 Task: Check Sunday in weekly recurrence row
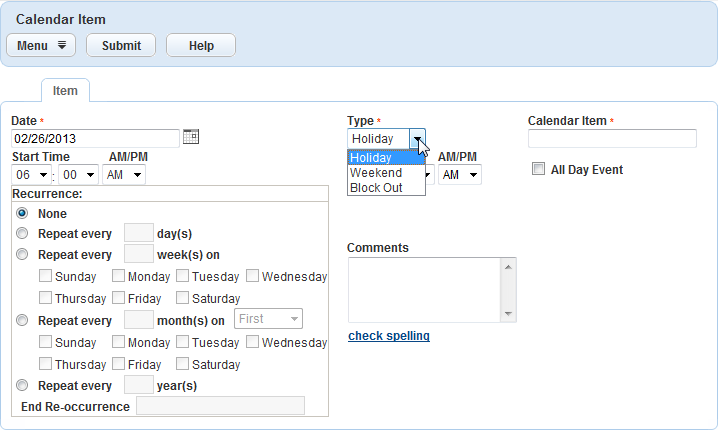[45, 276]
